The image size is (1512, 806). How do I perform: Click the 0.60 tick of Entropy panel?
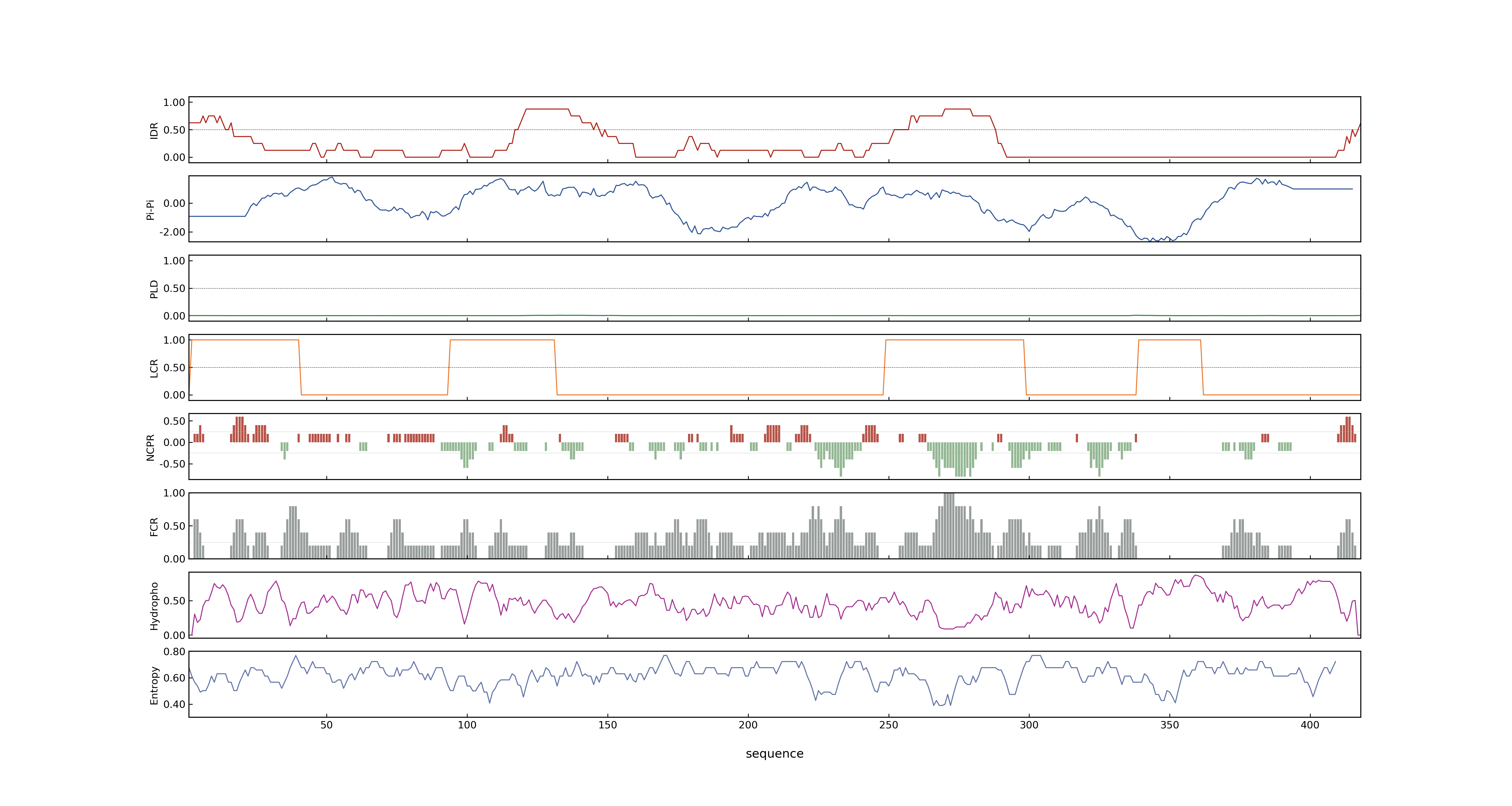[x=174, y=678]
